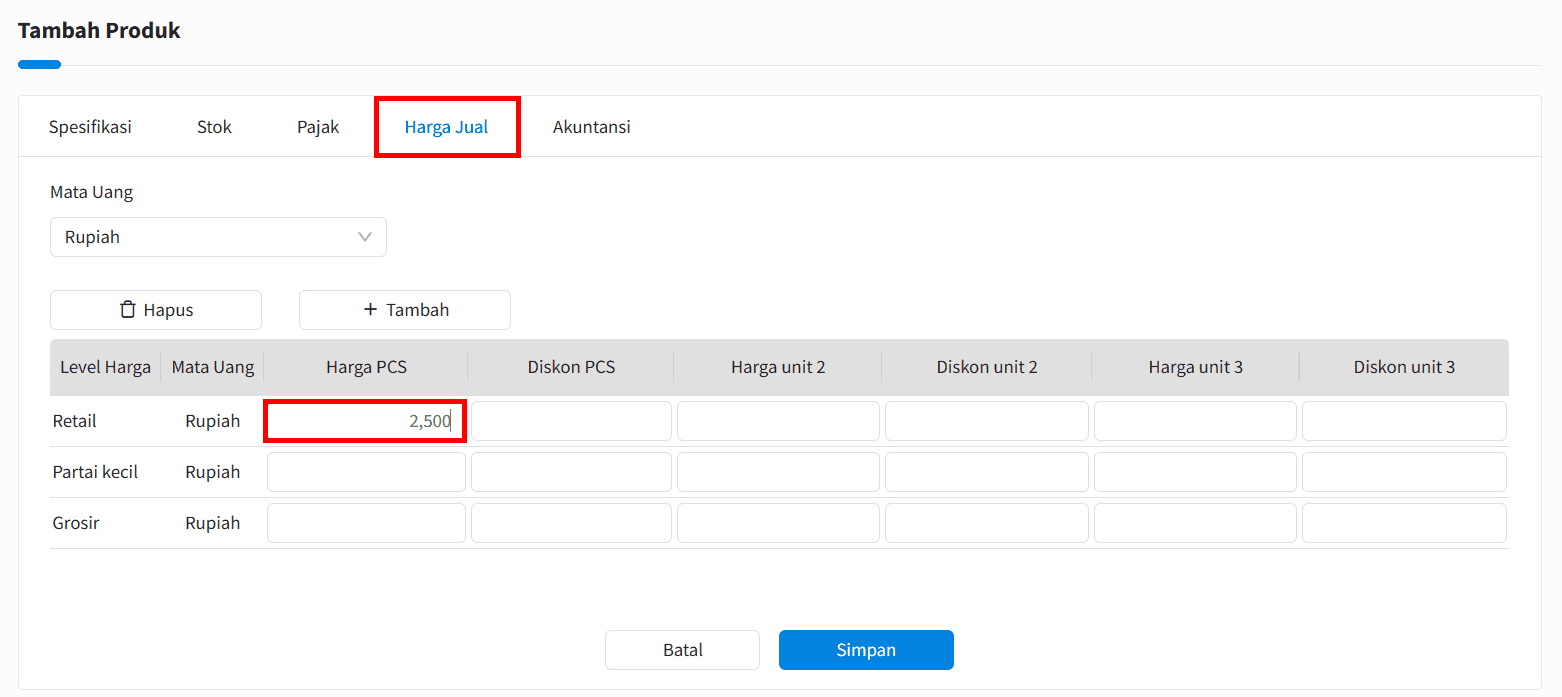Select the Harga Jual tab
The image size is (1562, 697).
click(446, 127)
